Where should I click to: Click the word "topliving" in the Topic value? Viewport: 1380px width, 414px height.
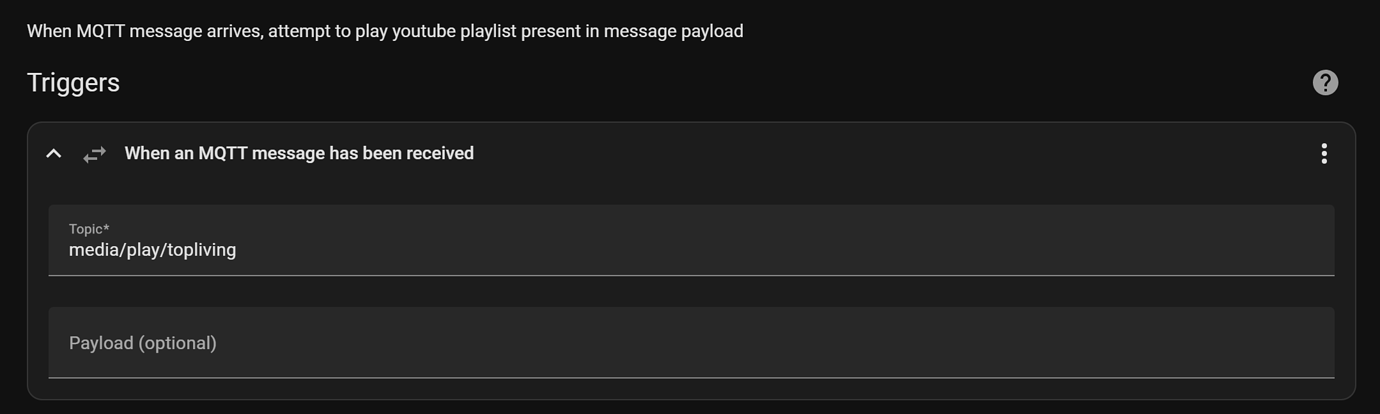(x=202, y=250)
